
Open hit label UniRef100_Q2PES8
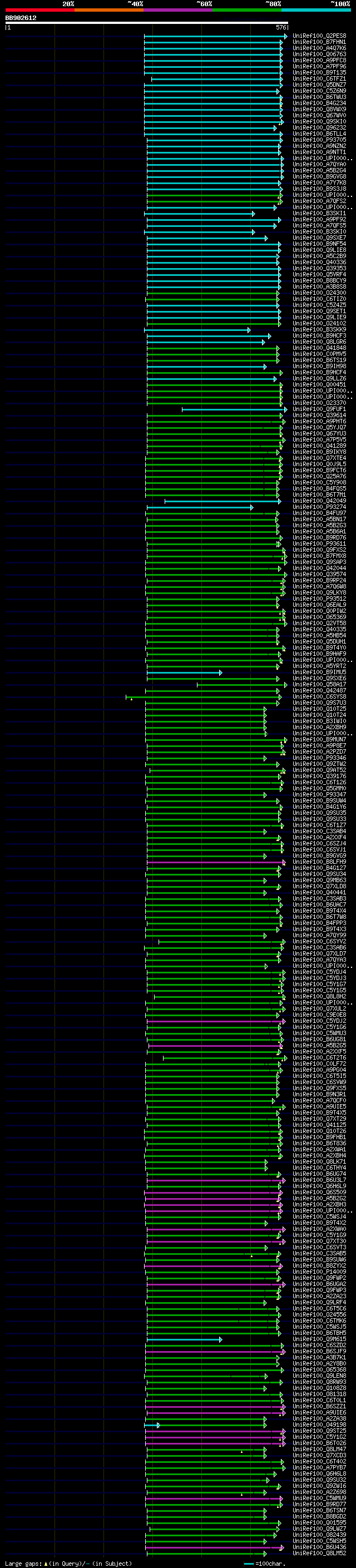tap(319, 36)
